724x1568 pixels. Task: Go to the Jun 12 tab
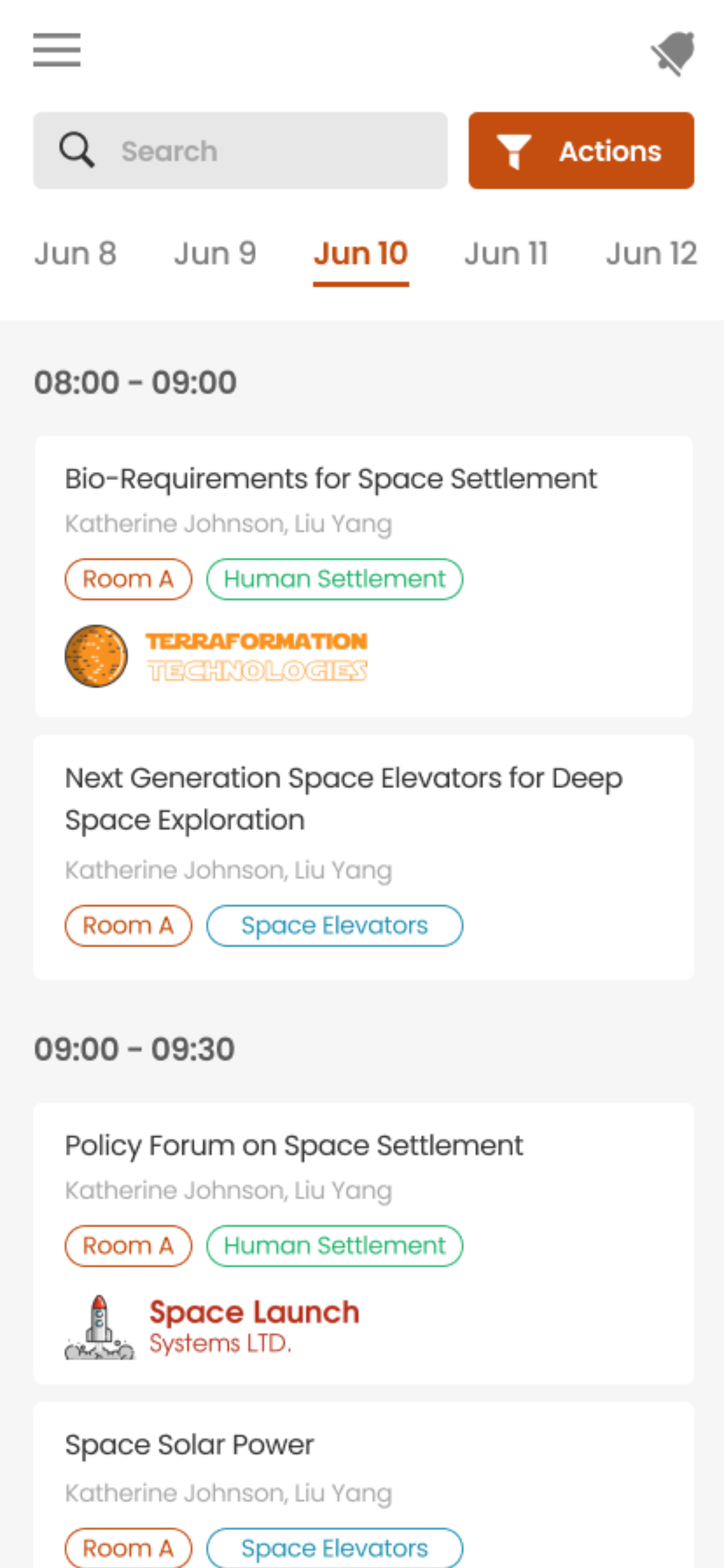click(x=651, y=253)
